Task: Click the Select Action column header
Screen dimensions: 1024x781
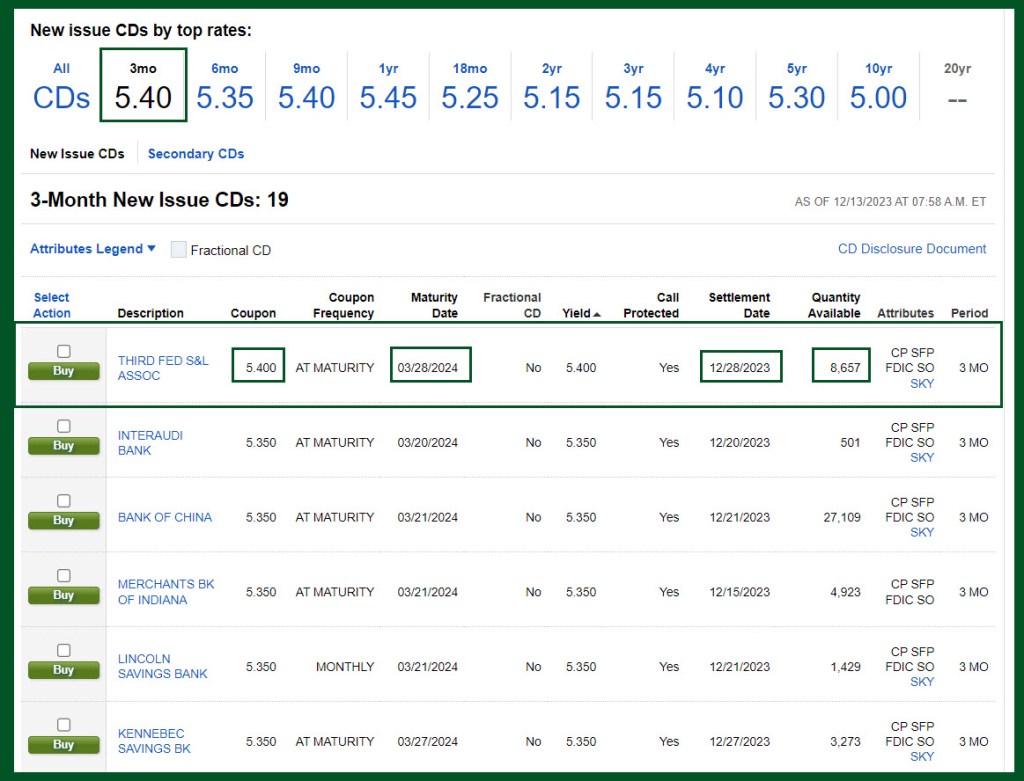Action: pyautogui.click(x=52, y=305)
